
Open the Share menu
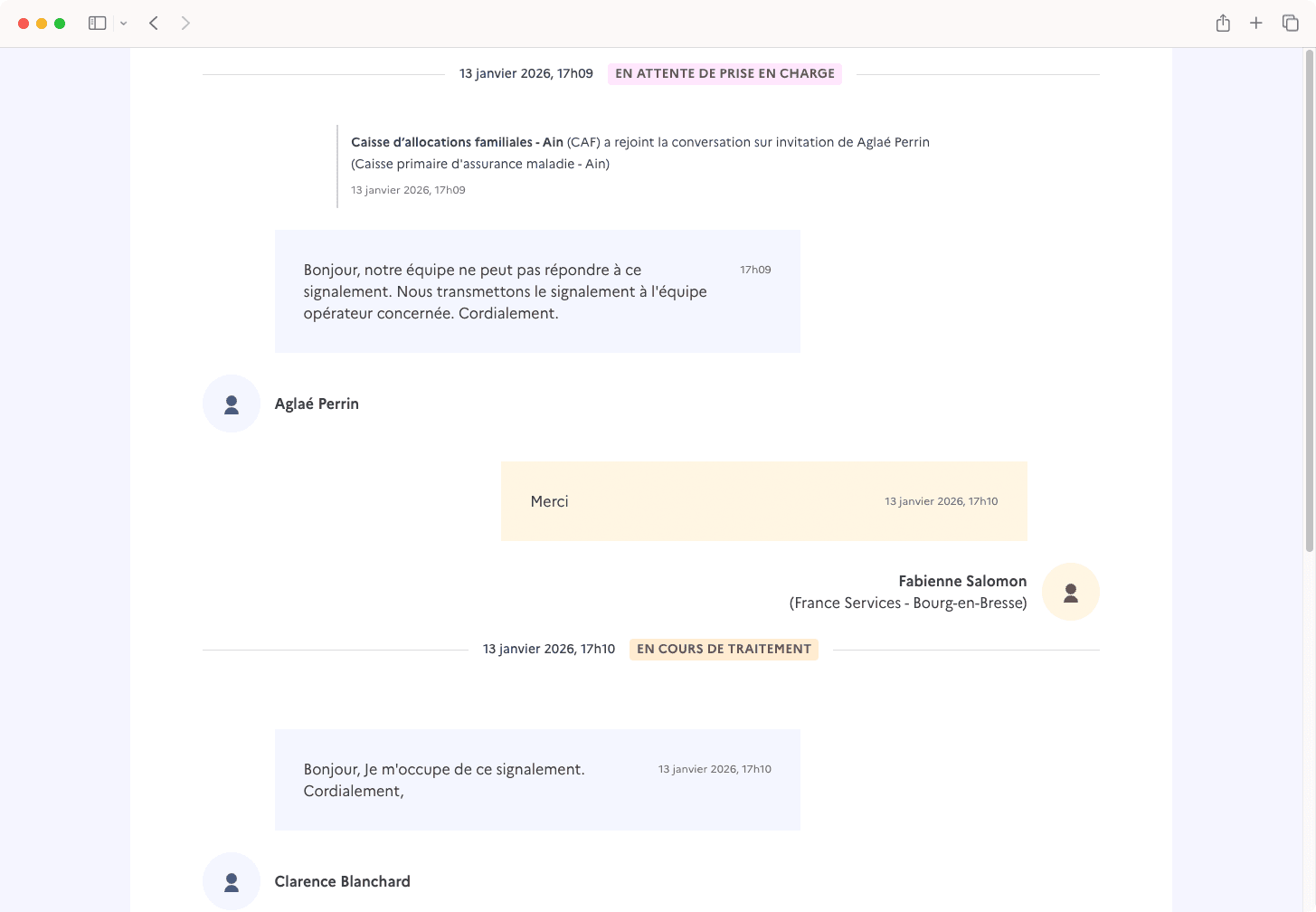(x=1223, y=23)
